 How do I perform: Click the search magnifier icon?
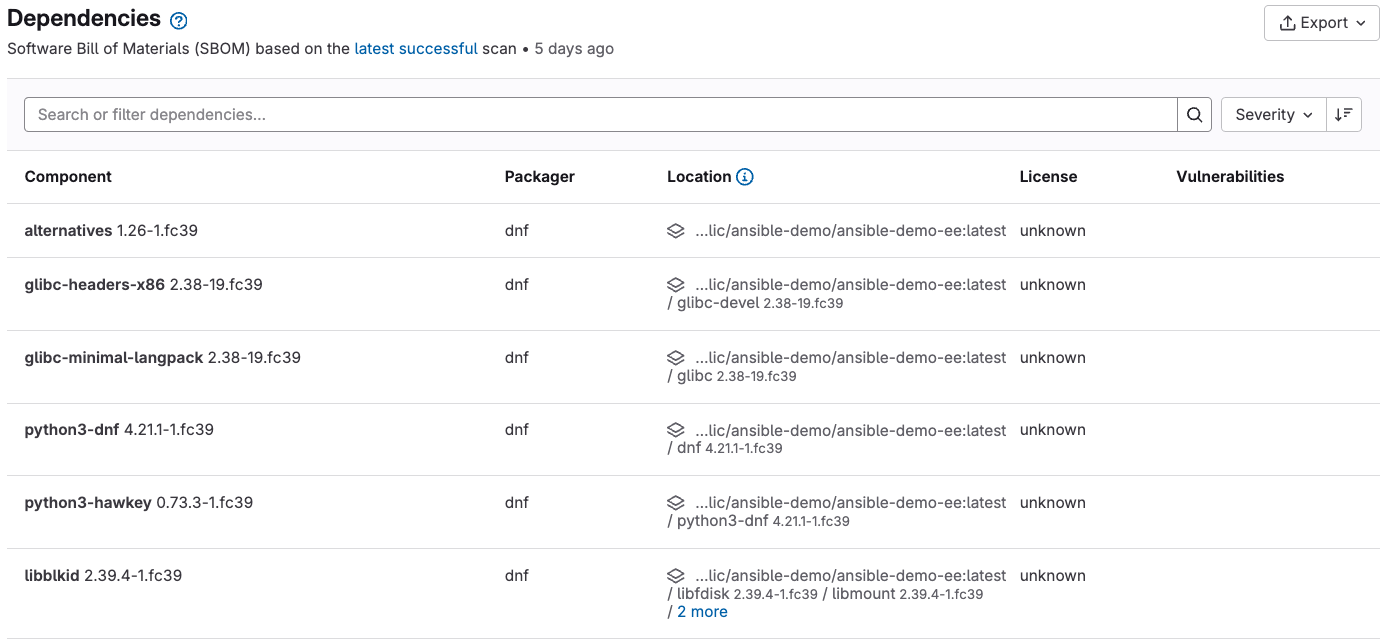[1194, 114]
